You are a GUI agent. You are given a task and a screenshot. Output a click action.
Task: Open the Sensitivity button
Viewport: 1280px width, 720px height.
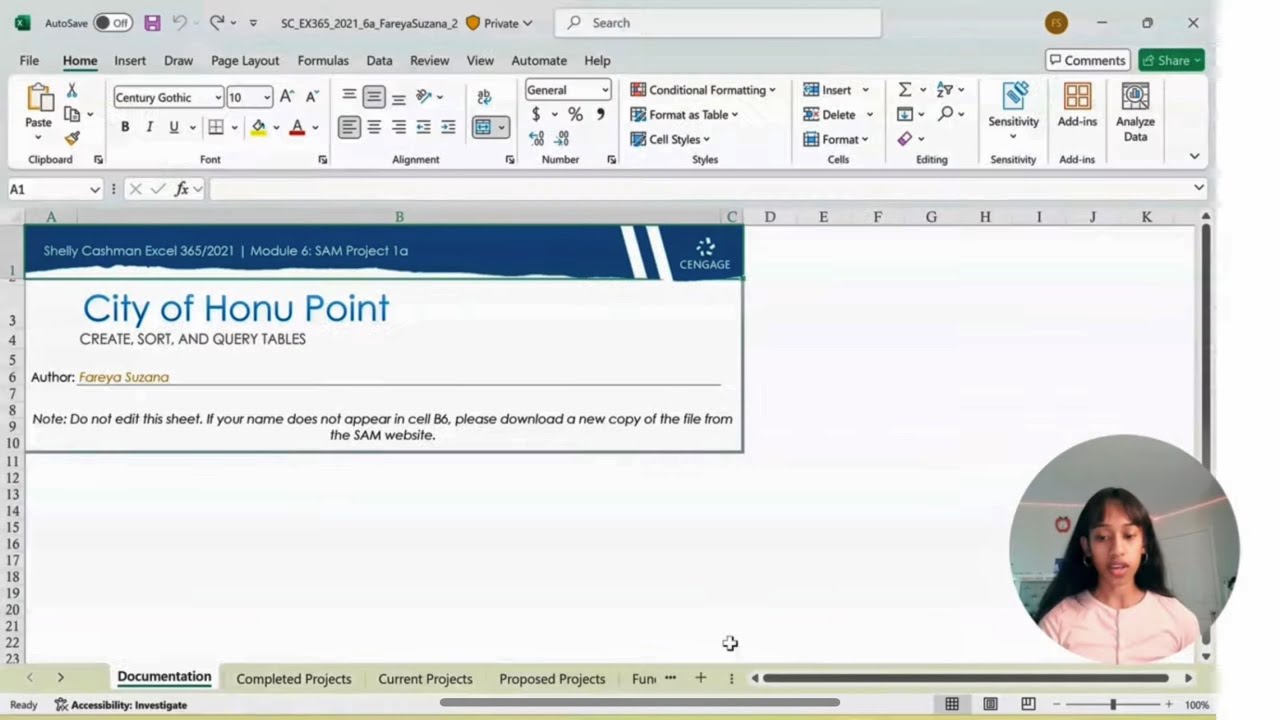pyautogui.click(x=1014, y=112)
